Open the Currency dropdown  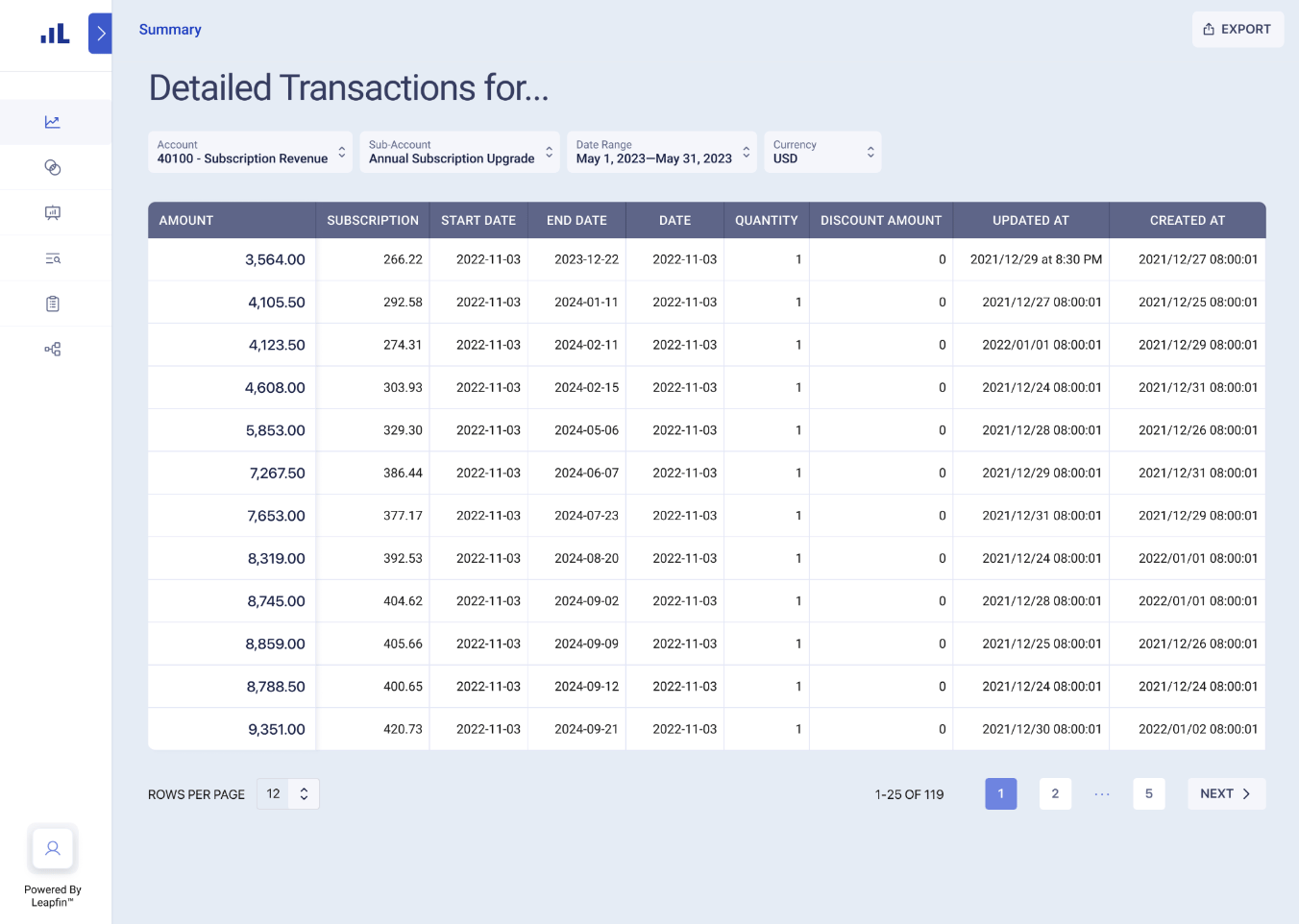tap(822, 152)
